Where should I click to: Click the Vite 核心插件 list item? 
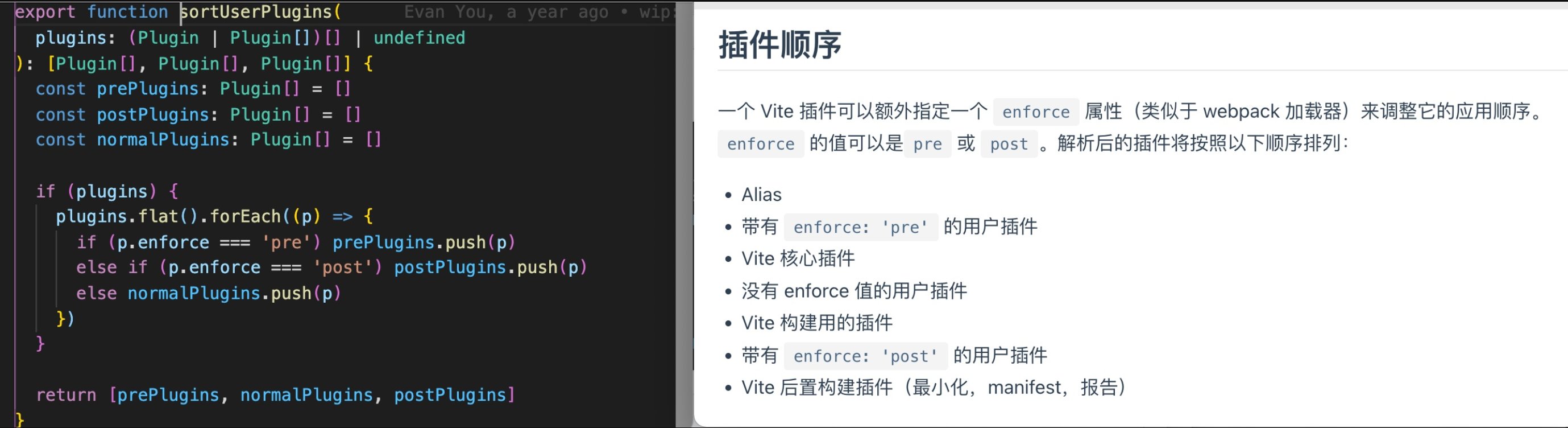[x=798, y=259]
